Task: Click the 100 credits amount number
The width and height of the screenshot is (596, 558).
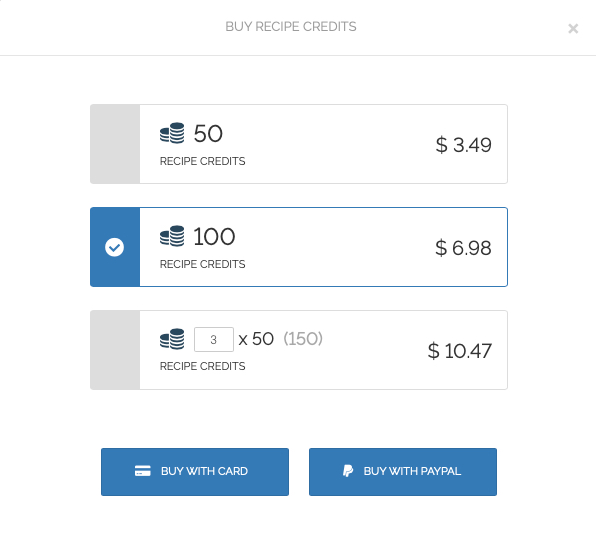Action: [214, 236]
